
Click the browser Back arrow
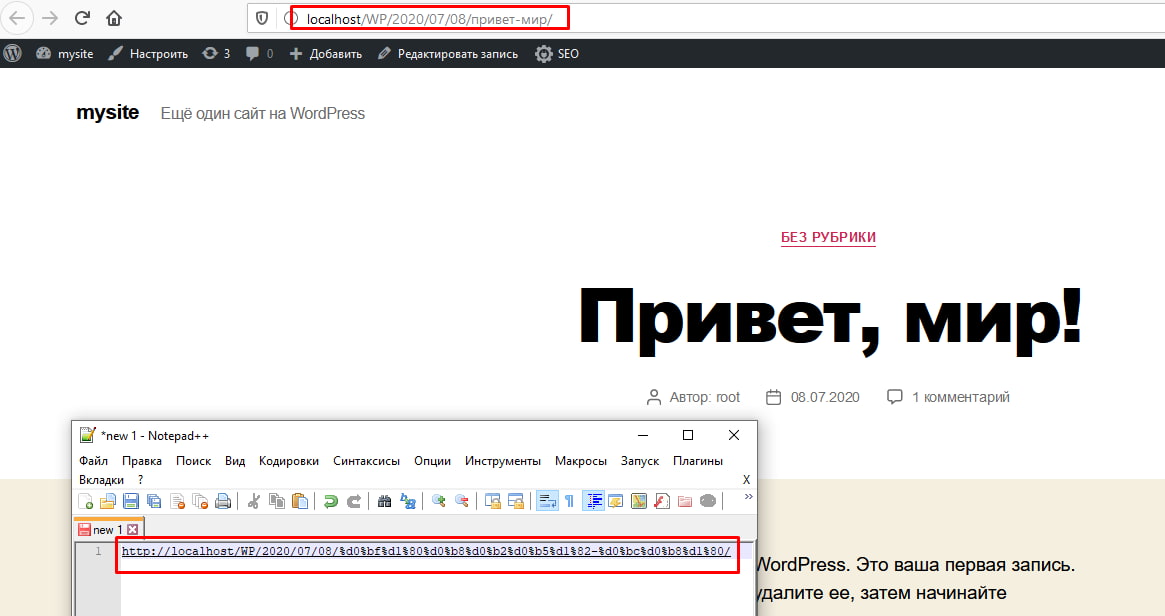click(16, 18)
